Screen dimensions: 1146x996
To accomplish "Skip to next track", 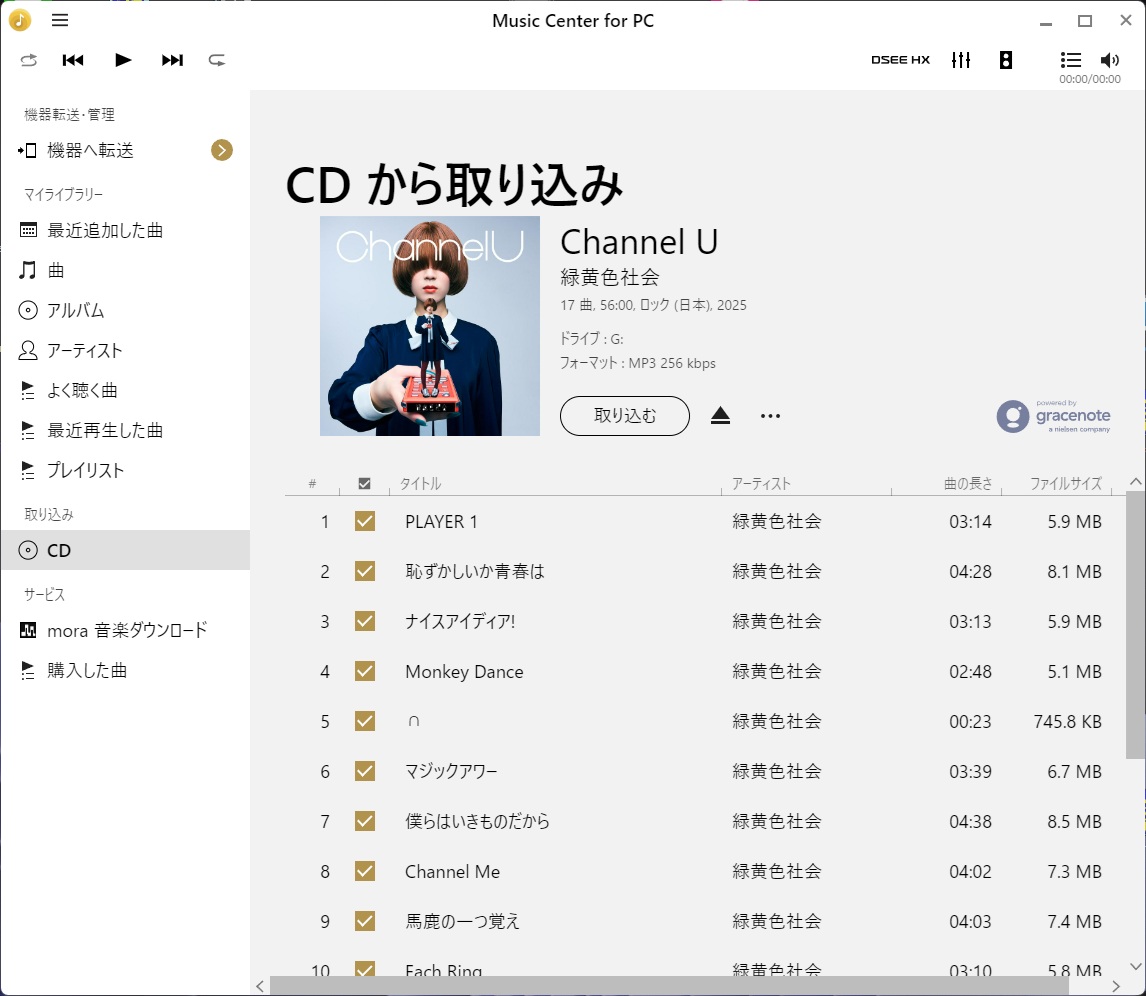I will tap(172, 60).
